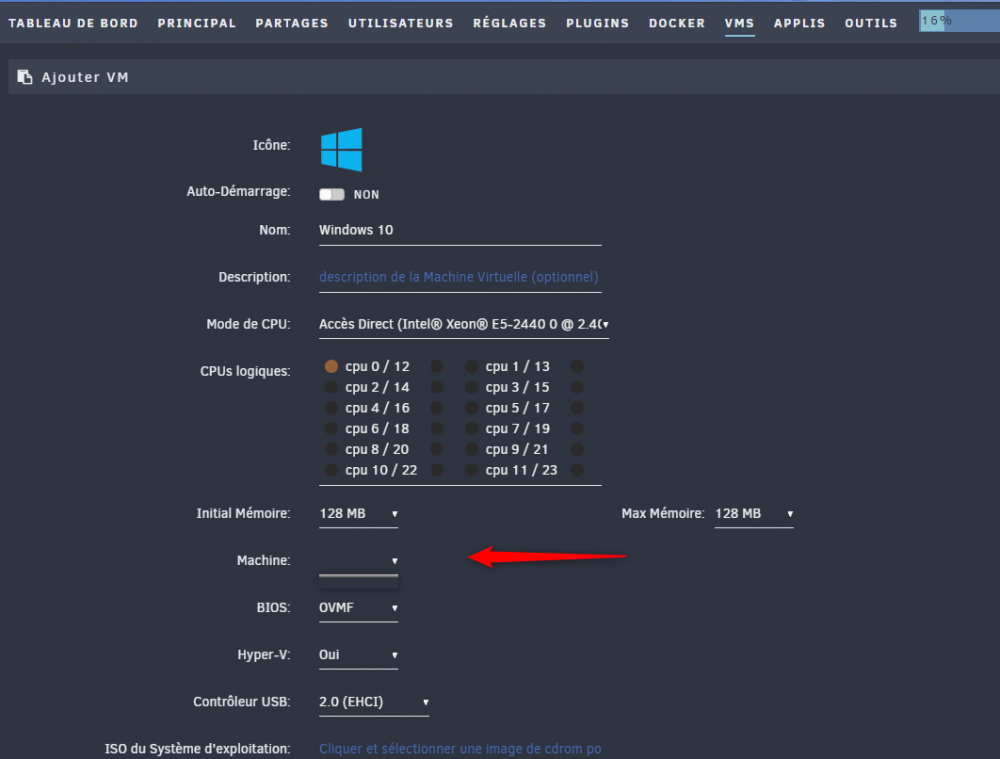Uncheck the cpu 0 checkbox
The width and height of the screenshot is (1000, 759).
331,366
